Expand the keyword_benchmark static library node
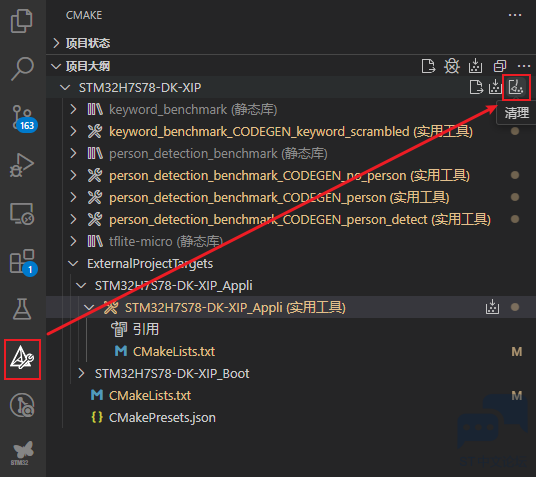 pos(73,109)
